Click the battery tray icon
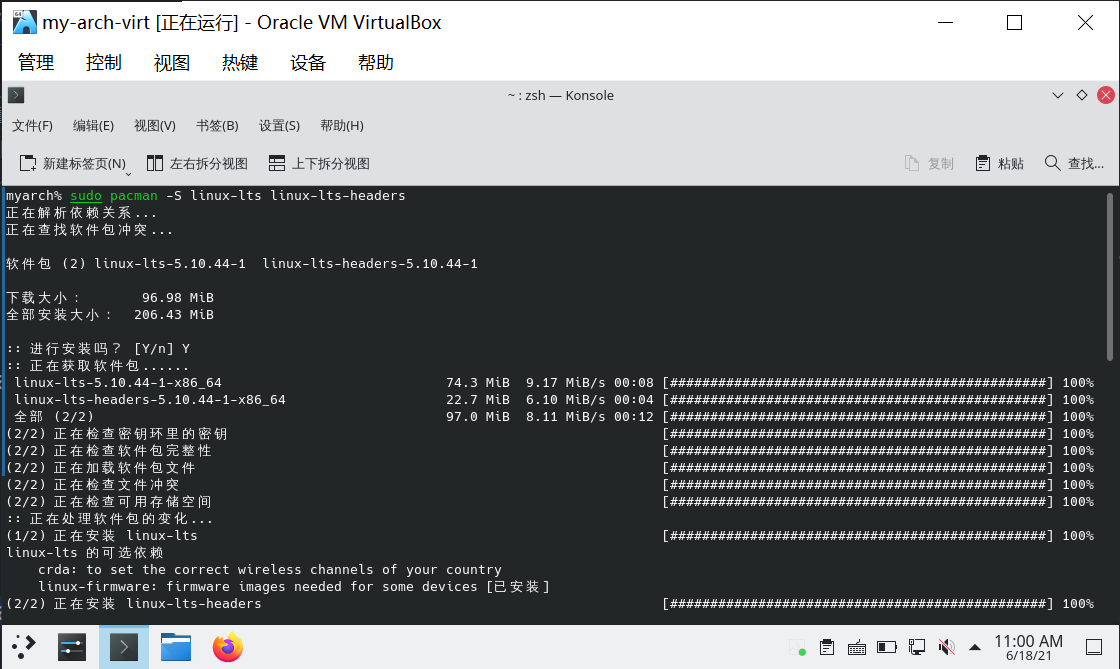1120x669 pixels. 887,647
